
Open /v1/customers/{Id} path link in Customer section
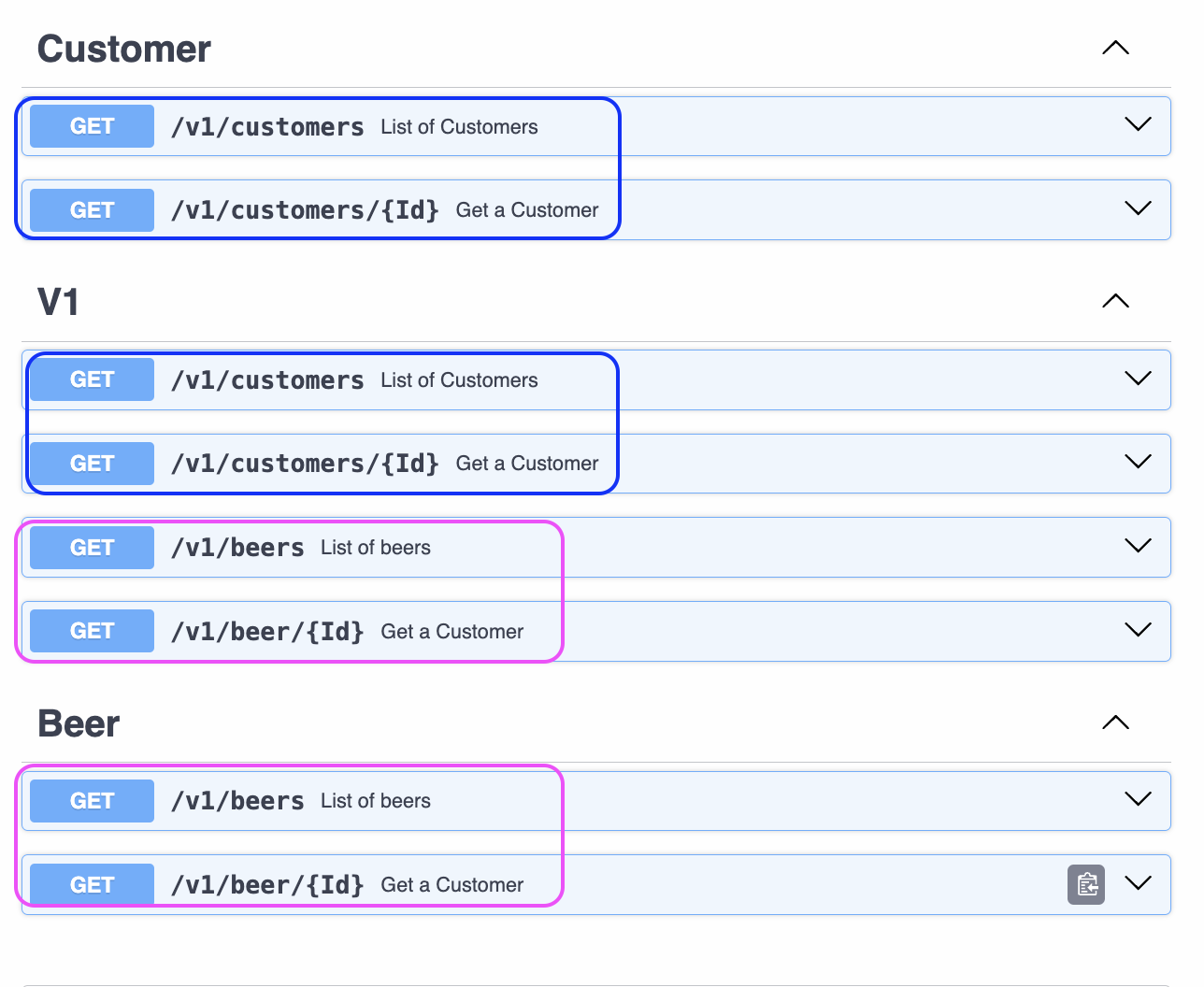tap(305, 210)
